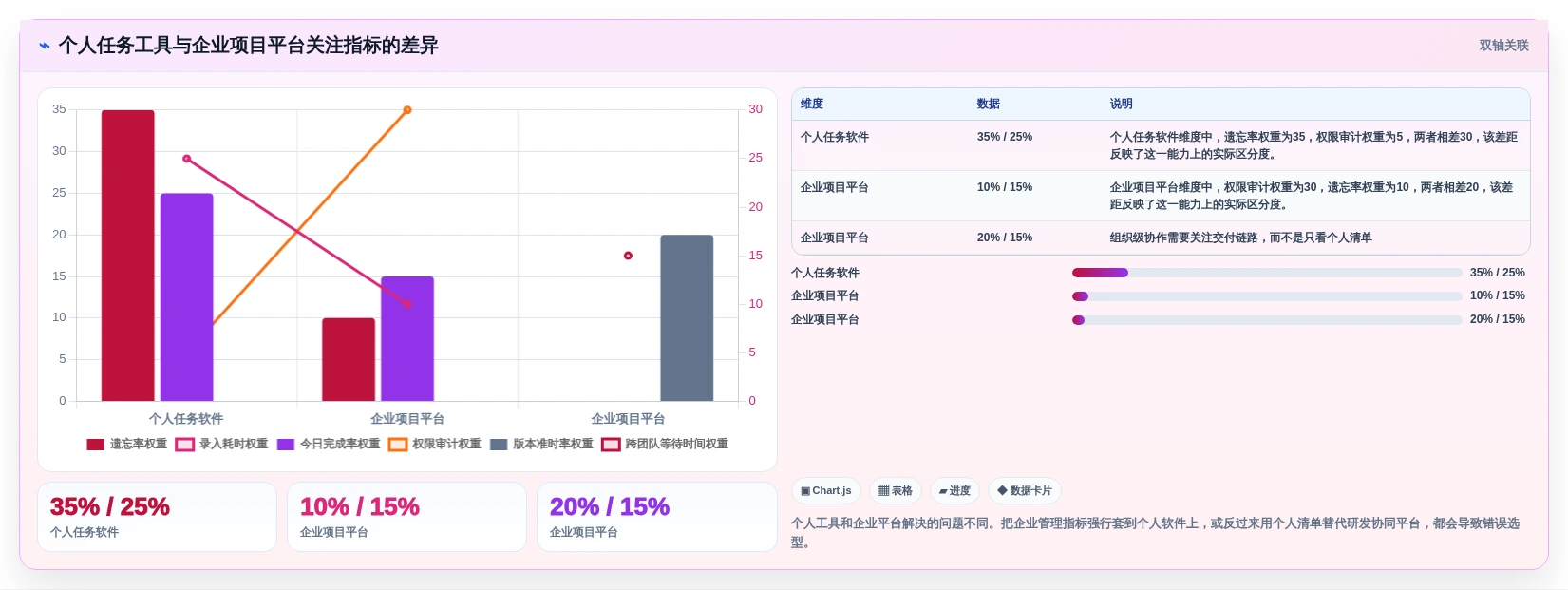Click the crimson 35 bar for 个人任务软件
The height and width of the screenshot is (590, 1568).
pos(128,256)
